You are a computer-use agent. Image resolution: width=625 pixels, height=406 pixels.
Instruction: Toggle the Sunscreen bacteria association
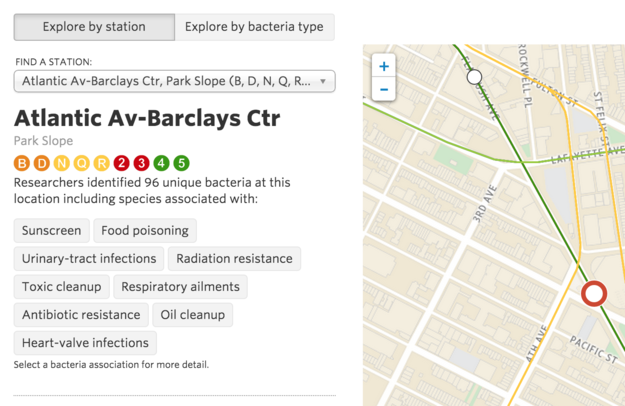coord(51,231)
